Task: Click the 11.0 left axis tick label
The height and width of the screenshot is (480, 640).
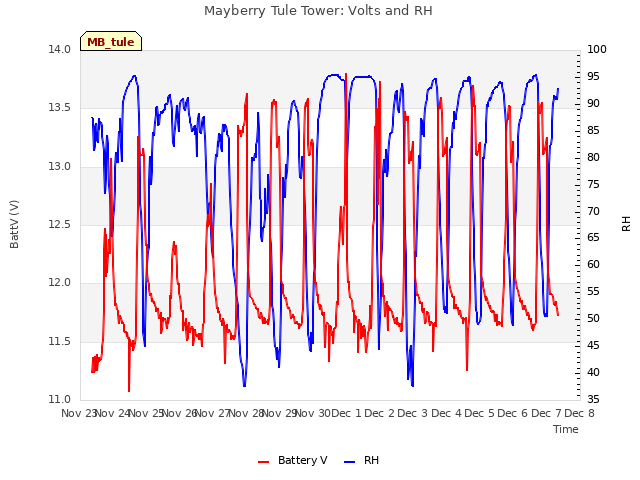Action: 59,400
